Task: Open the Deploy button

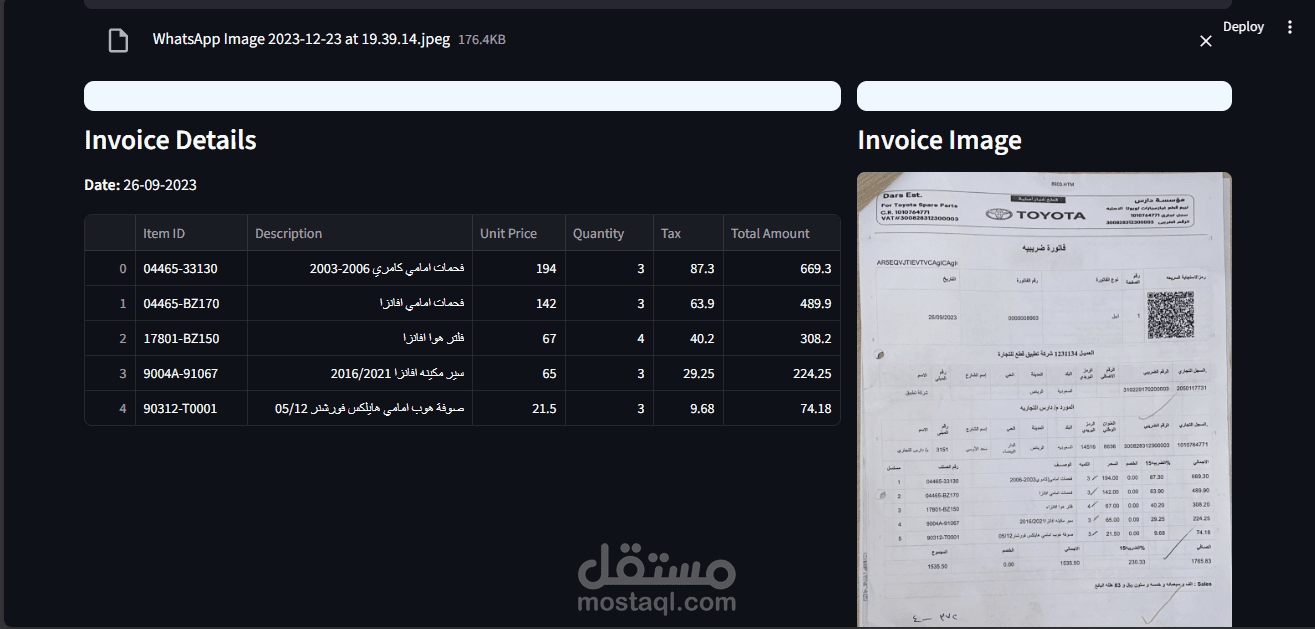Action: click(x=1243, y=27)
